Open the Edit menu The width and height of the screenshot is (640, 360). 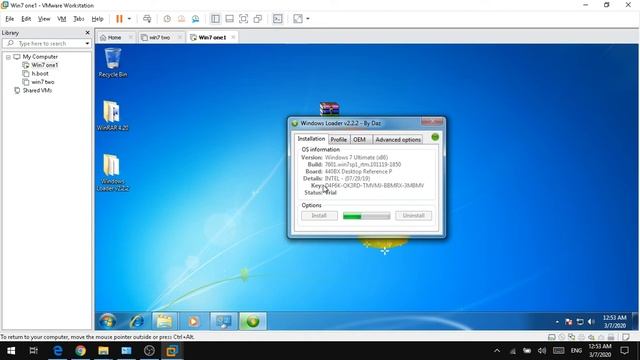tap(26, 19)
